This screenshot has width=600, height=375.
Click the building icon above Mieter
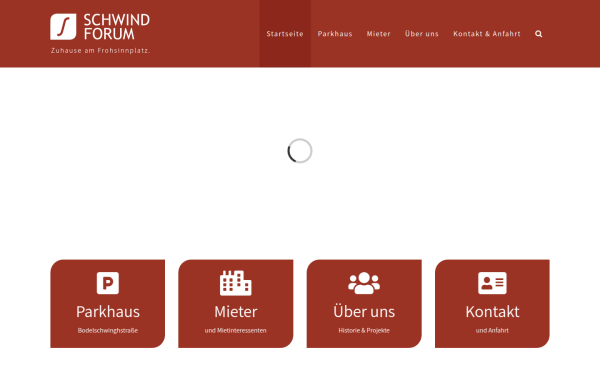[x=236, y=283]
